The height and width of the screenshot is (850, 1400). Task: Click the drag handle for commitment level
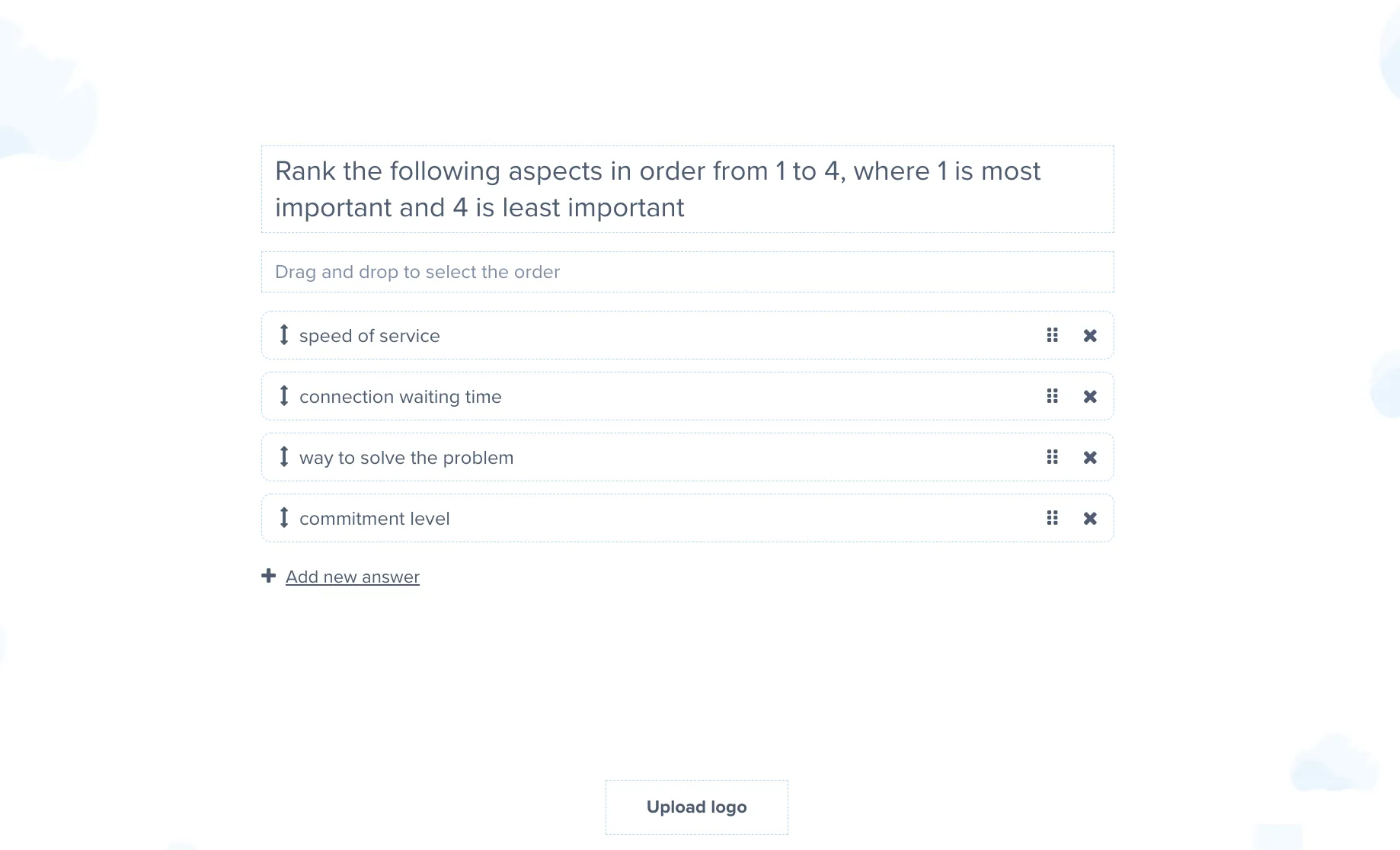1052,518
